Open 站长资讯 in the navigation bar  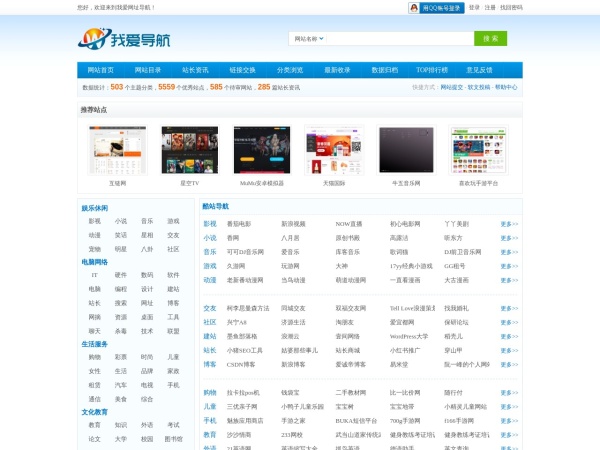[195, 70]
